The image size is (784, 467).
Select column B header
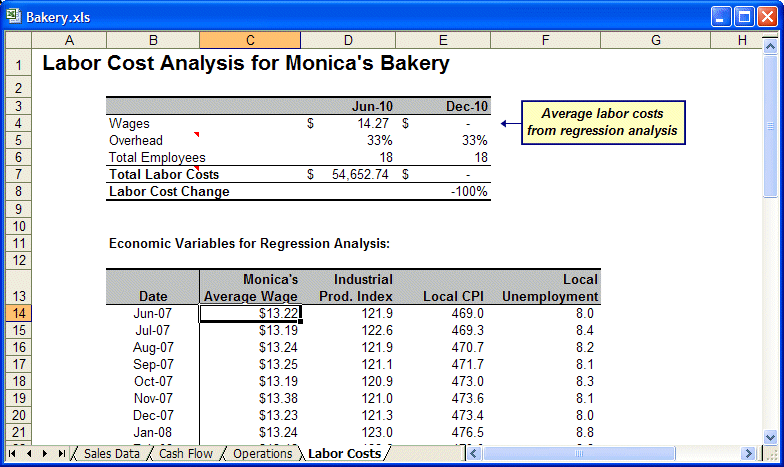click(x=153, y=40)
